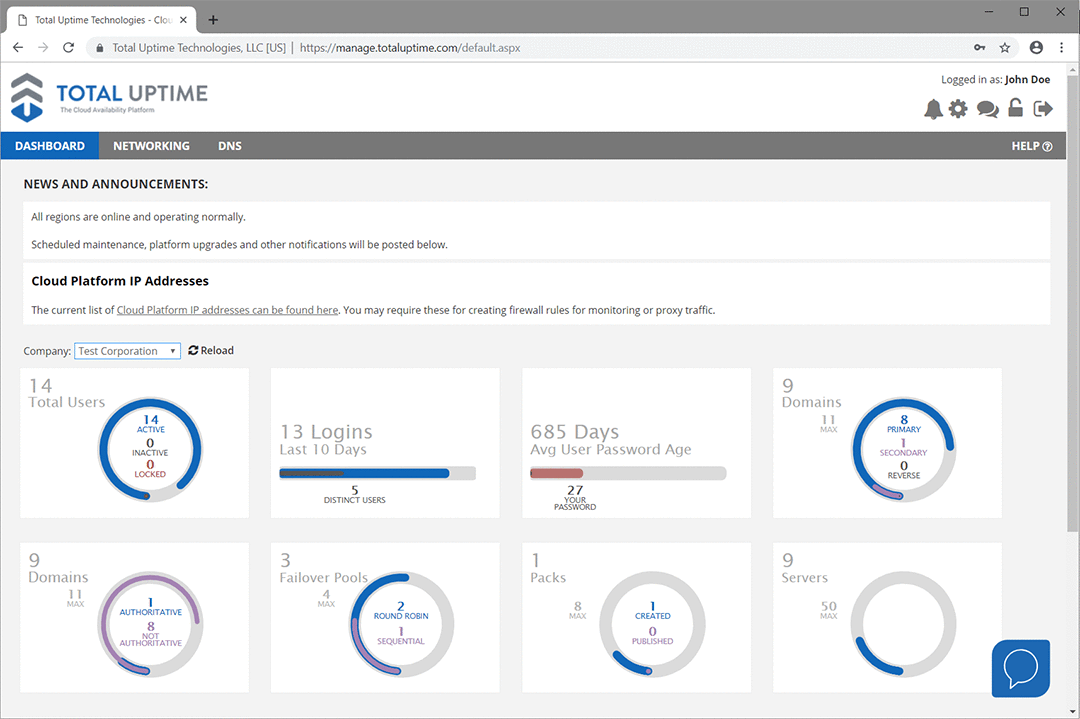Open the settings gear icon
The width and height of the screenshot is (1080, 719).
(959, 108)
